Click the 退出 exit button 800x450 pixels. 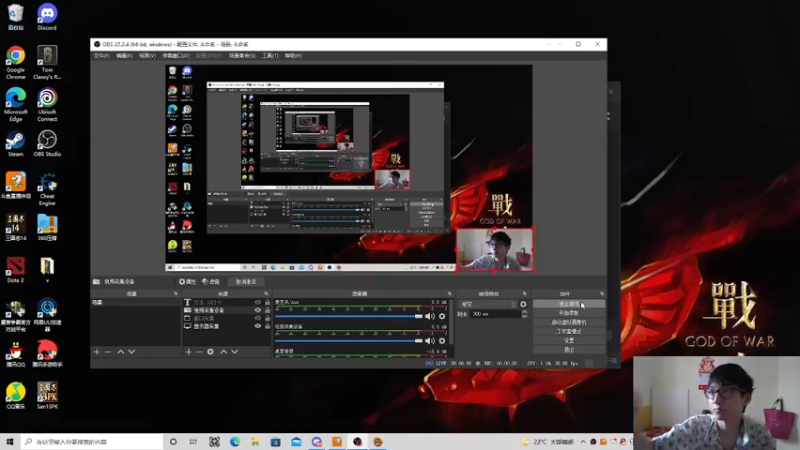click(x=569, y=349)
